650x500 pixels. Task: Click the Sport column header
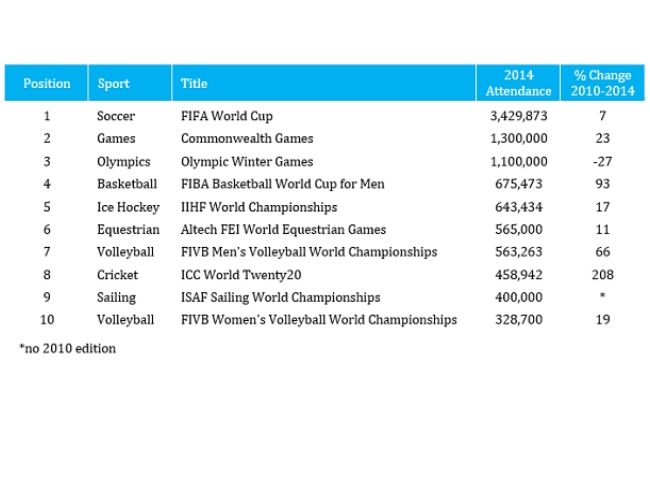point(114,84)
